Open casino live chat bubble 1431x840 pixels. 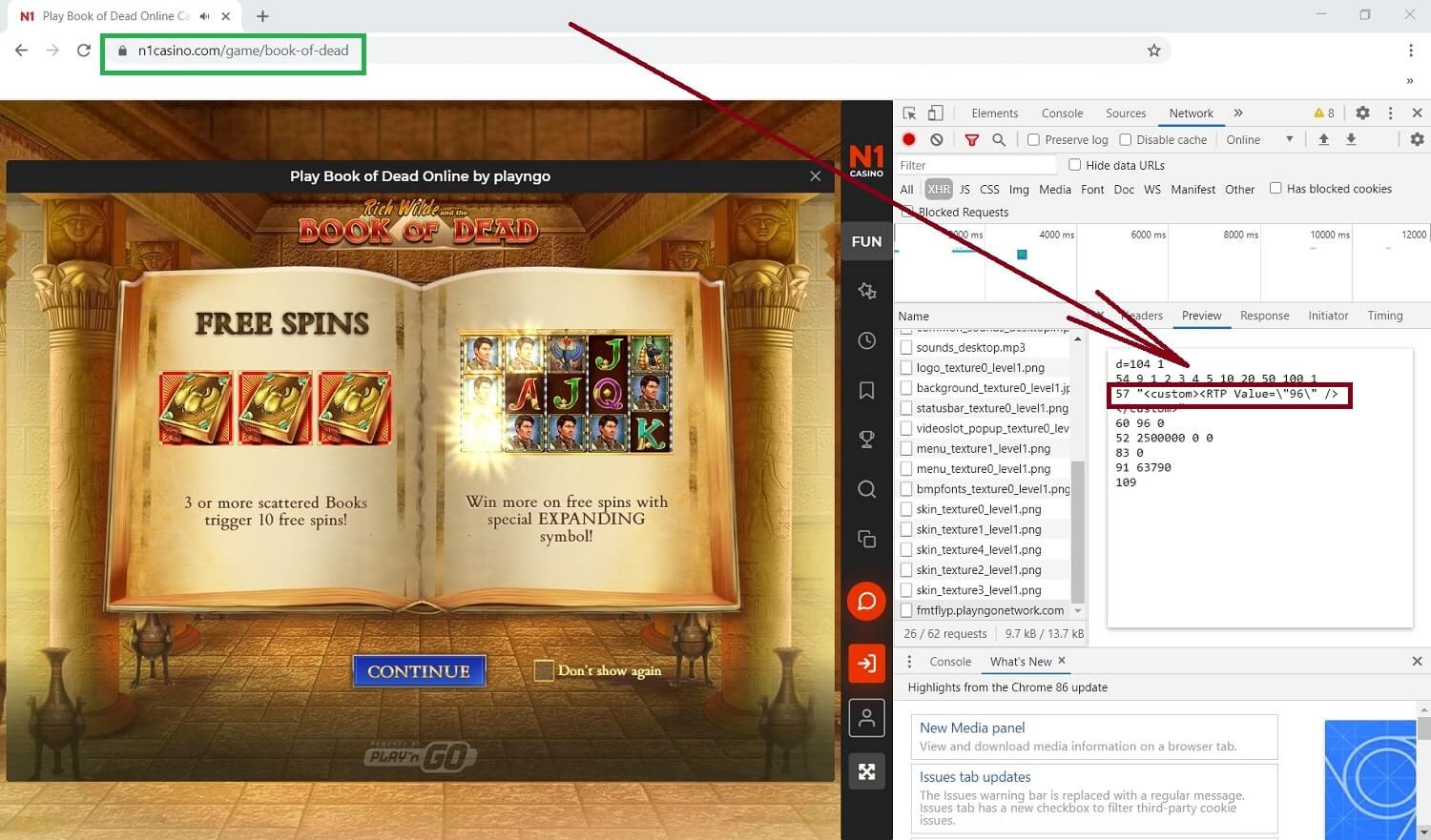click(x=866, y=602)
